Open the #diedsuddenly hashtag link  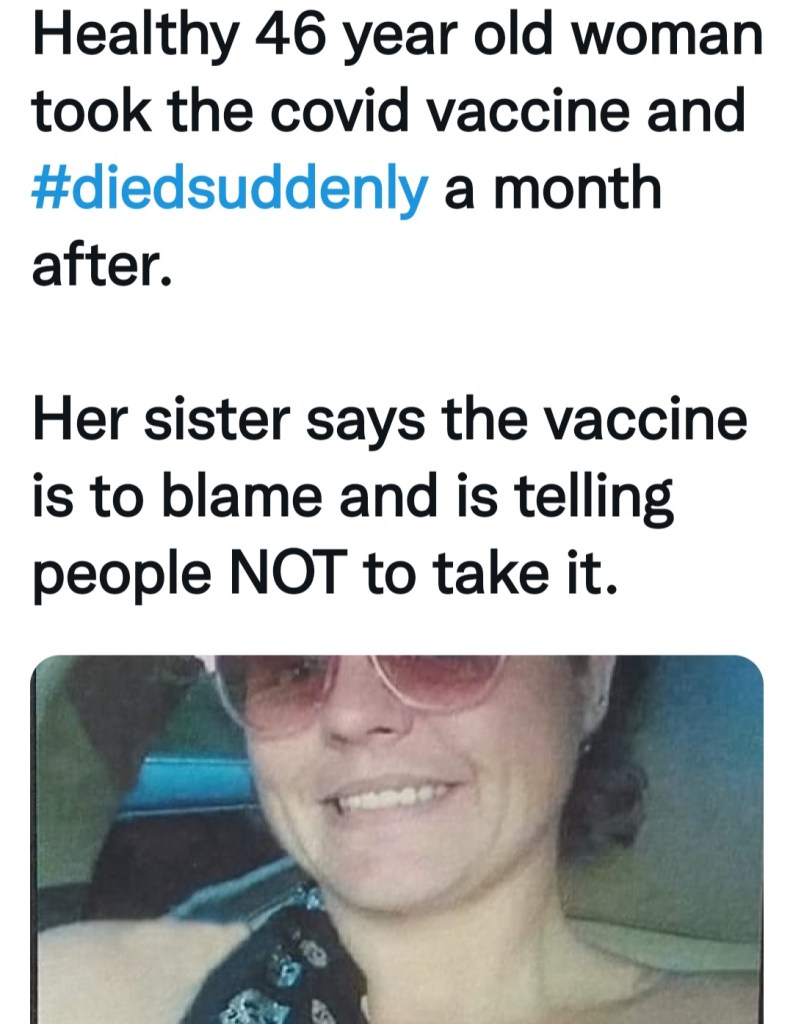(x=230, y=188)
